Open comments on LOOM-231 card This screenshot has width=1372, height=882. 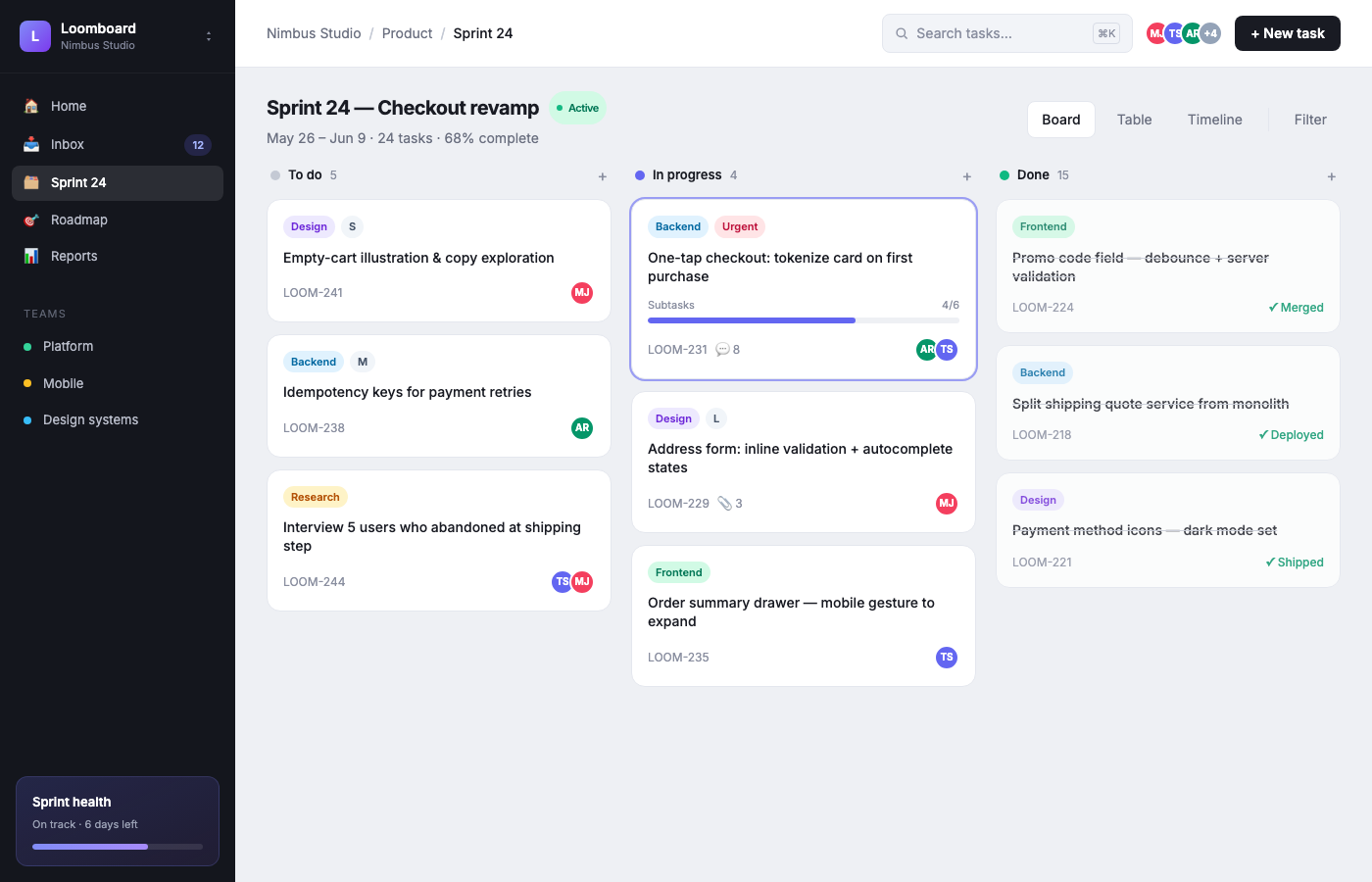tap(727, 350)
